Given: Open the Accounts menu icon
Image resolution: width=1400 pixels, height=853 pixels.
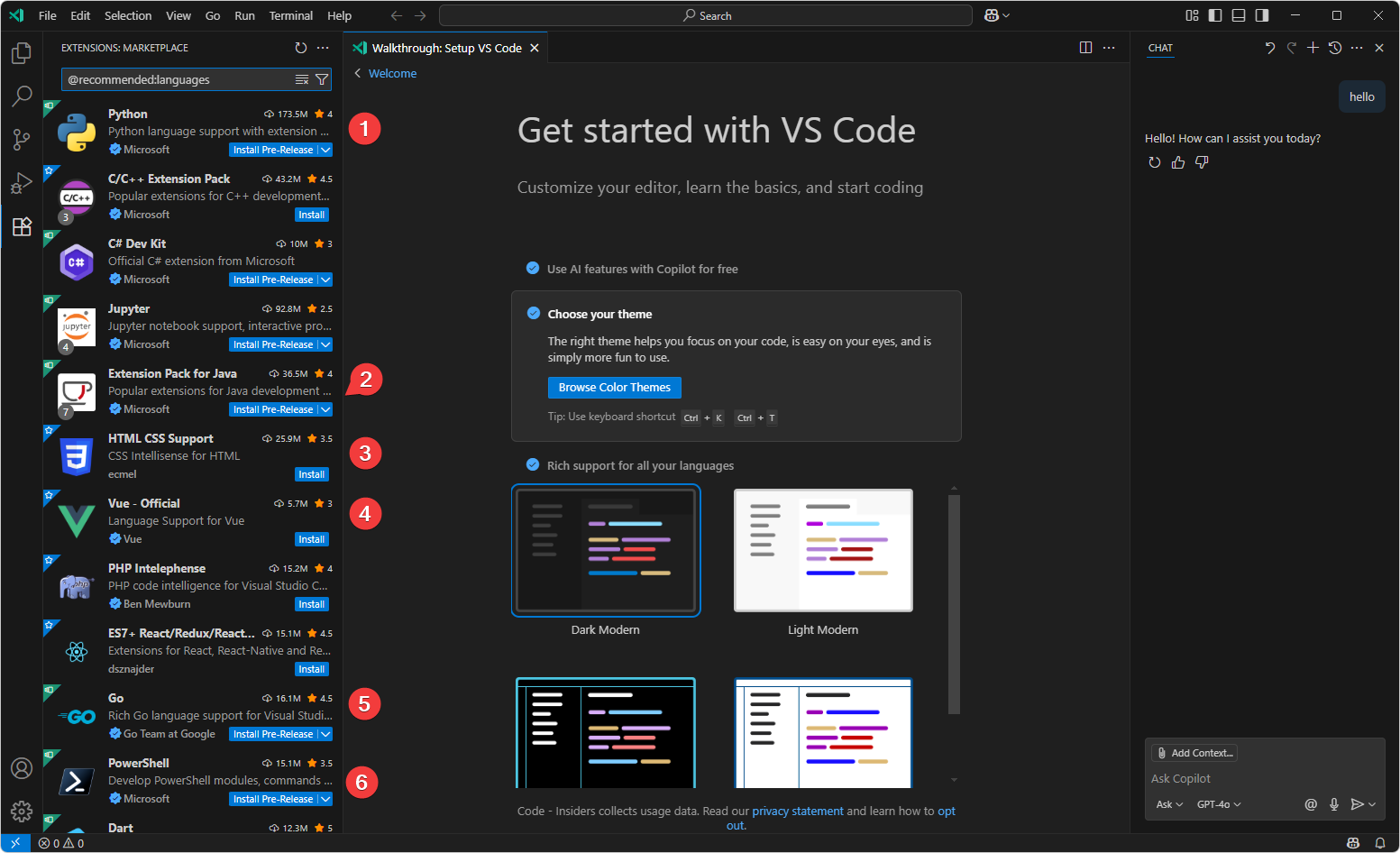Looking at the screenshot, I should pyautogui.click(x=22, y=768).
